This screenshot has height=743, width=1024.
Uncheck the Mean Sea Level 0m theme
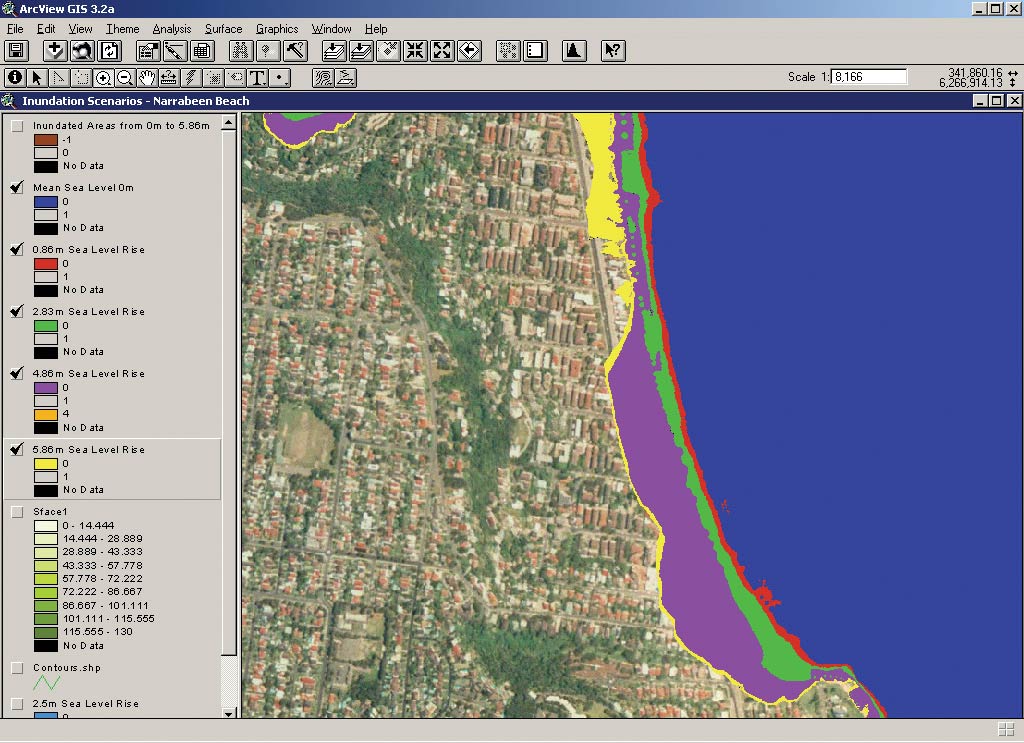[17, 188]
